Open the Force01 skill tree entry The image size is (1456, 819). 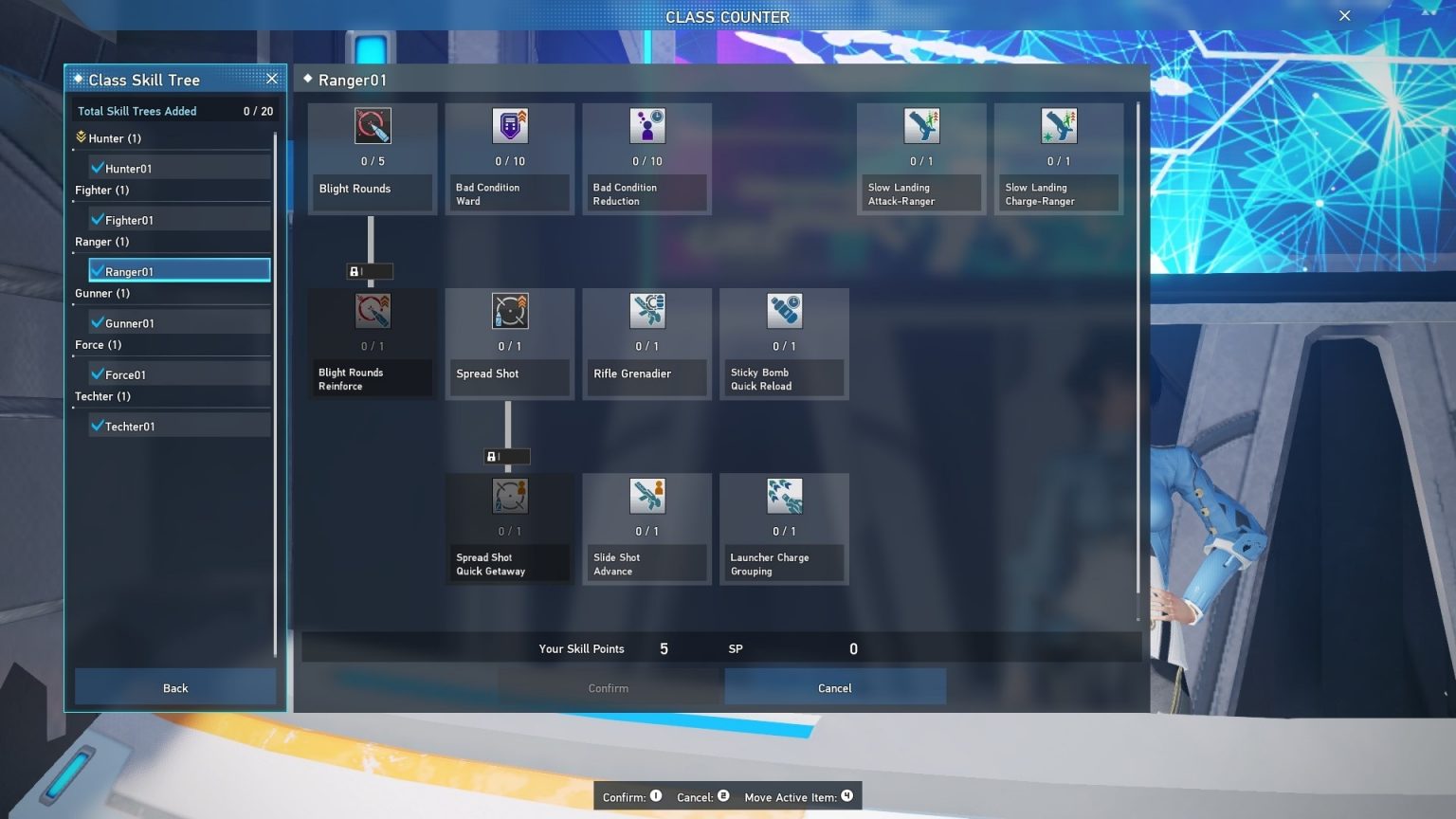pos(180,374)
